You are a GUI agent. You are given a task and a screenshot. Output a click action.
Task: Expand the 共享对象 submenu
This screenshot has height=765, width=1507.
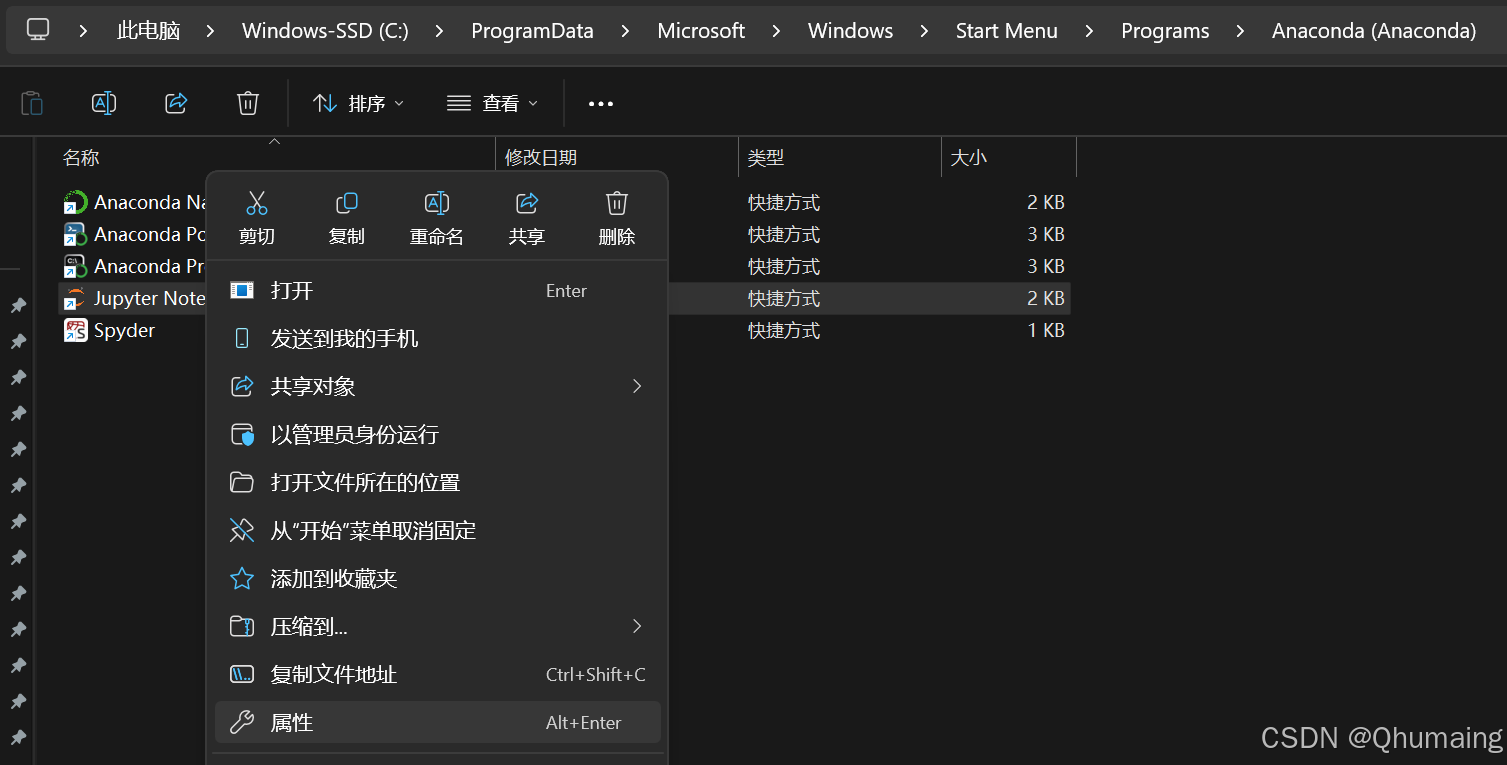click(x=438, y=386)
